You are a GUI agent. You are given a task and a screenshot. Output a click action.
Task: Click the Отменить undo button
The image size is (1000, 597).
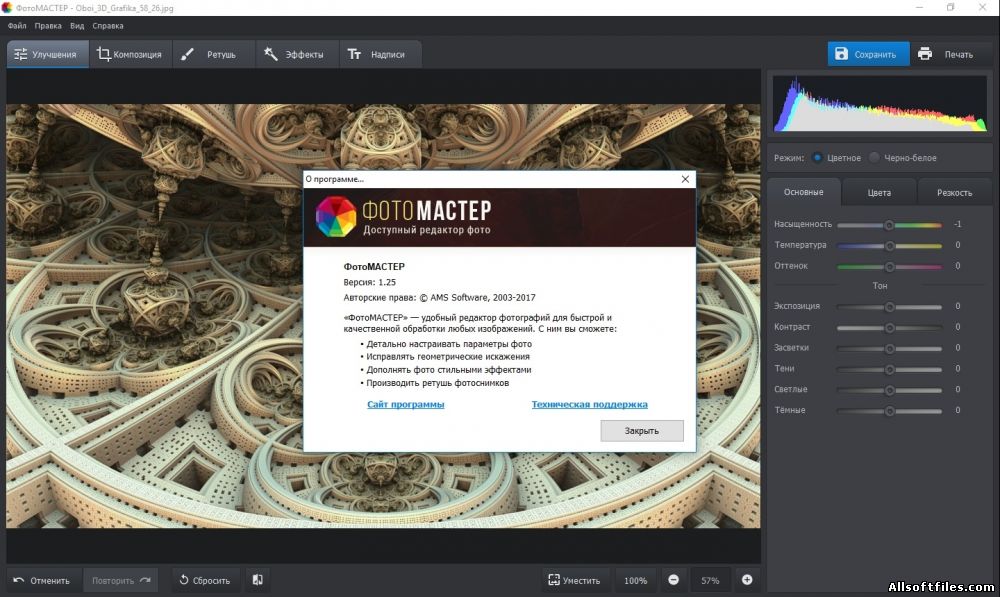click(43, 580)
